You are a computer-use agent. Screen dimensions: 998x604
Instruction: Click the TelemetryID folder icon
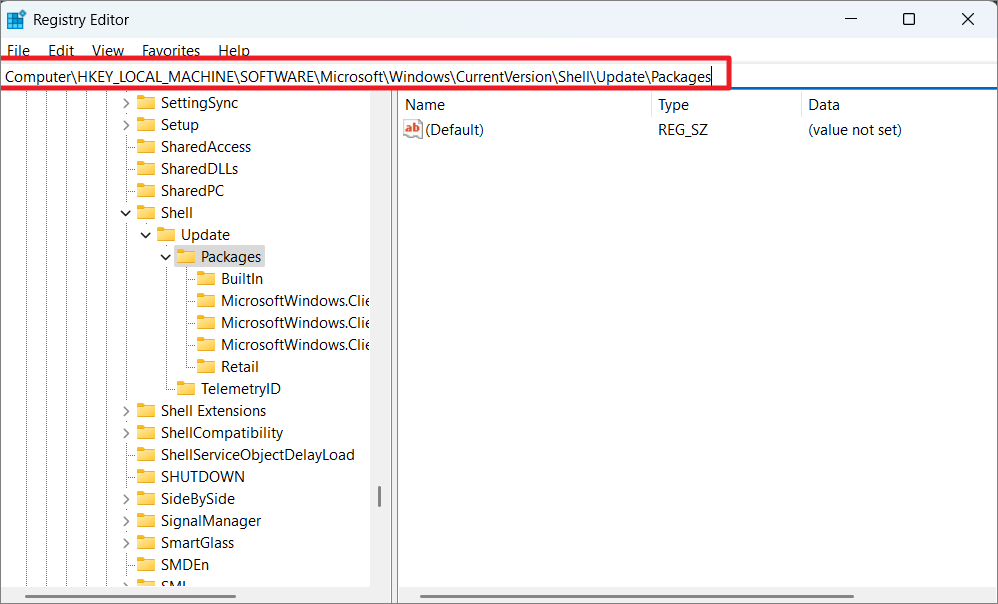(186, 389)
